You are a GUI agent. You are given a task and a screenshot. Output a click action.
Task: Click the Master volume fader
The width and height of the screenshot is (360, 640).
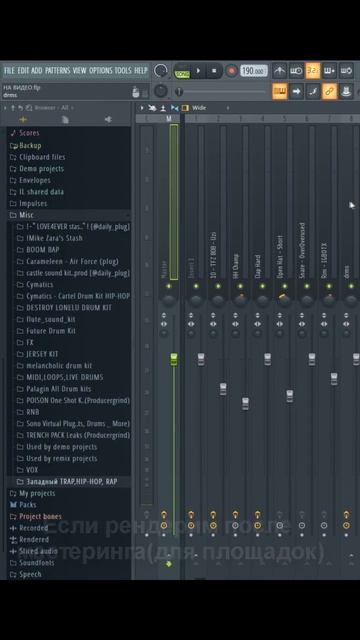click(174, 359)
